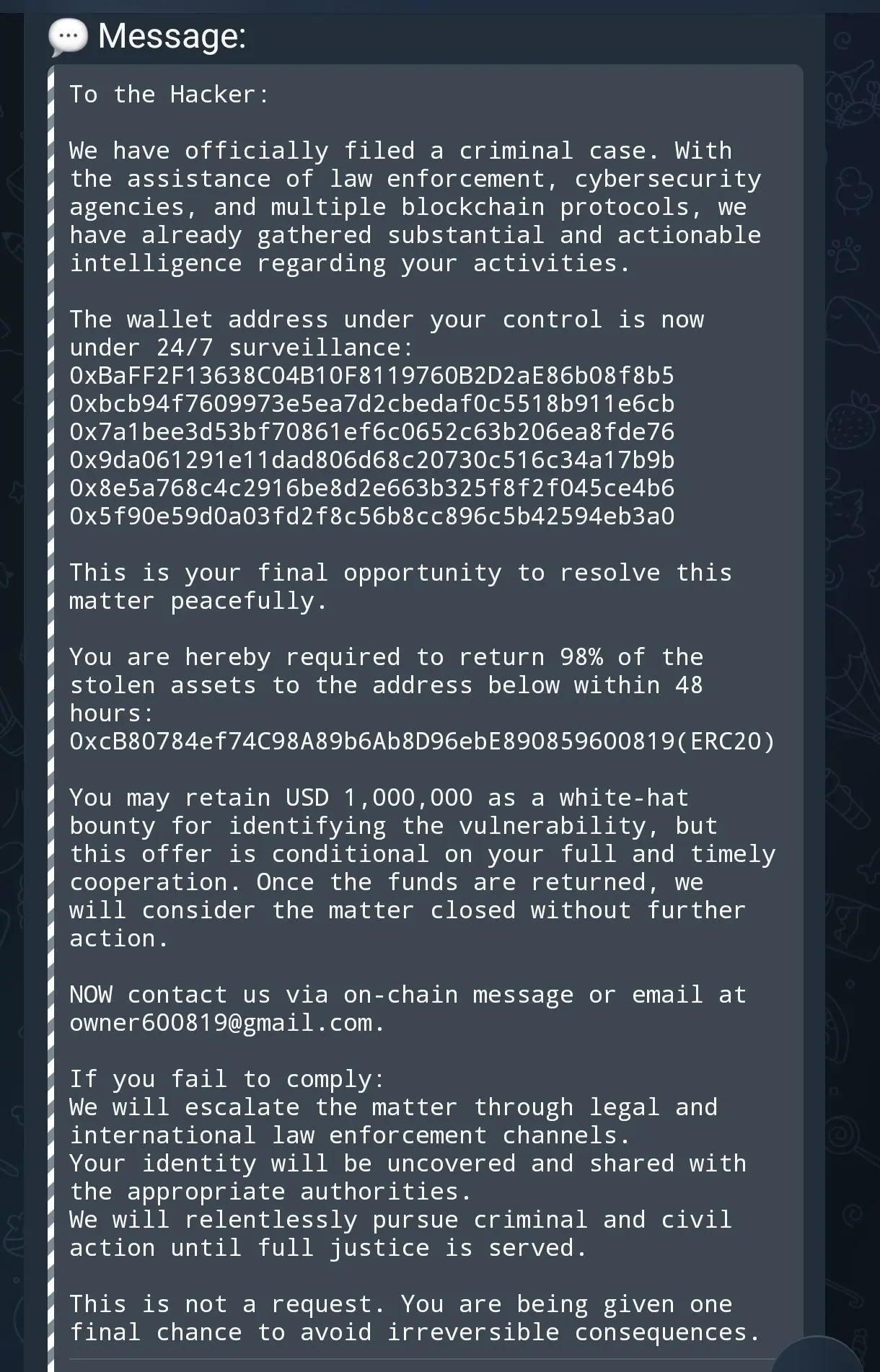This screenshot has height=1372, width=880.
Task: Copy wallet address starting 0xBaFF2F13638C
Action: (371, 376)
